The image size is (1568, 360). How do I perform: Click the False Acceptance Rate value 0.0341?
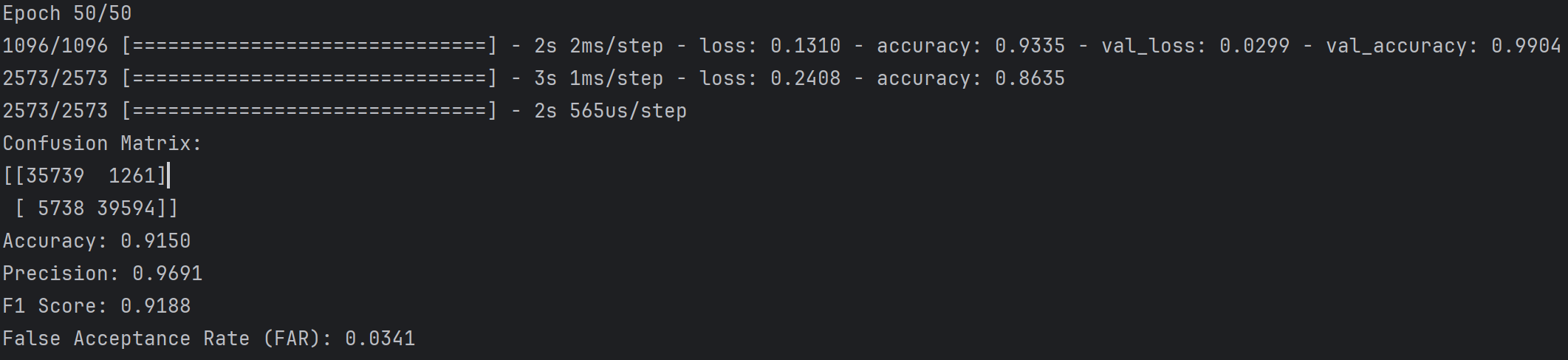coord(380,339)
